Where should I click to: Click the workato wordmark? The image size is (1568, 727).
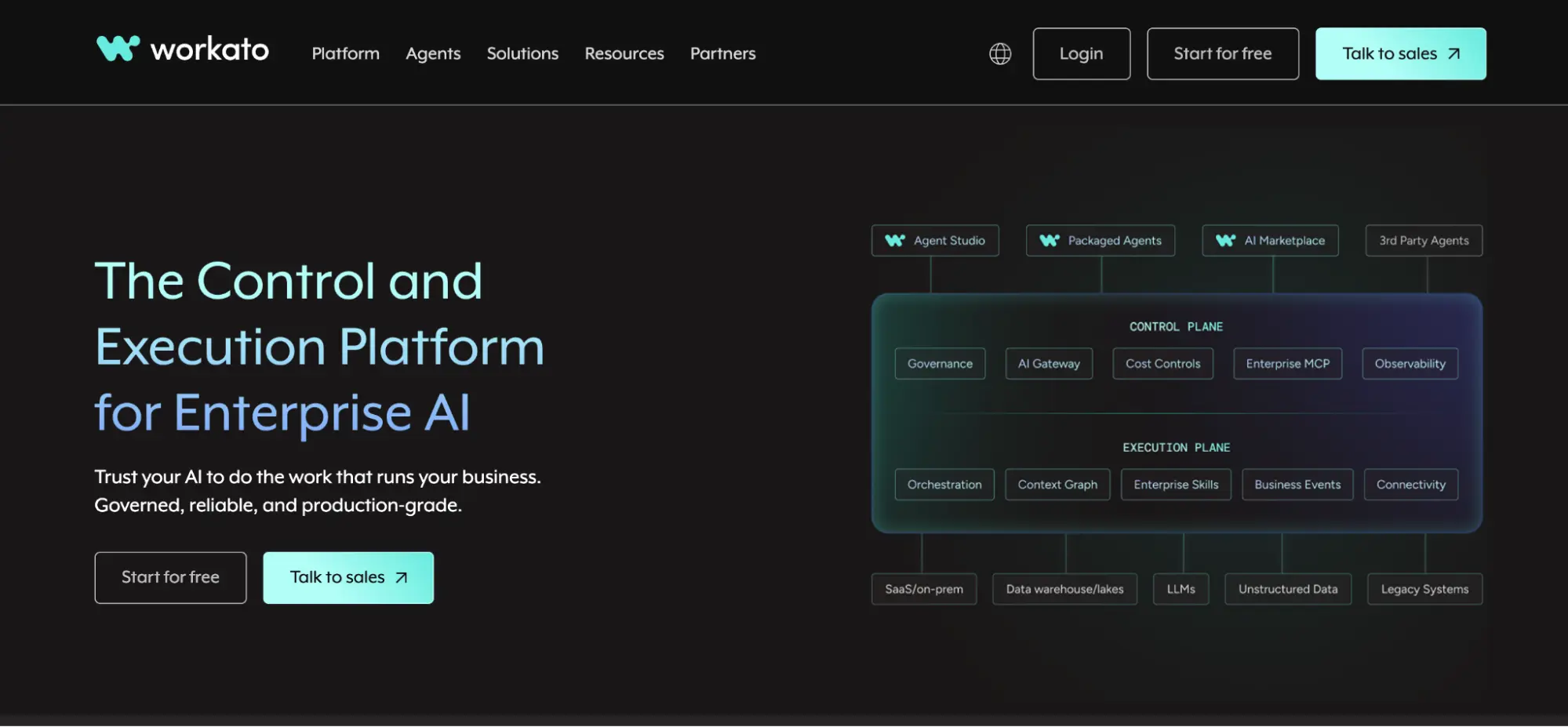point(209,49)
